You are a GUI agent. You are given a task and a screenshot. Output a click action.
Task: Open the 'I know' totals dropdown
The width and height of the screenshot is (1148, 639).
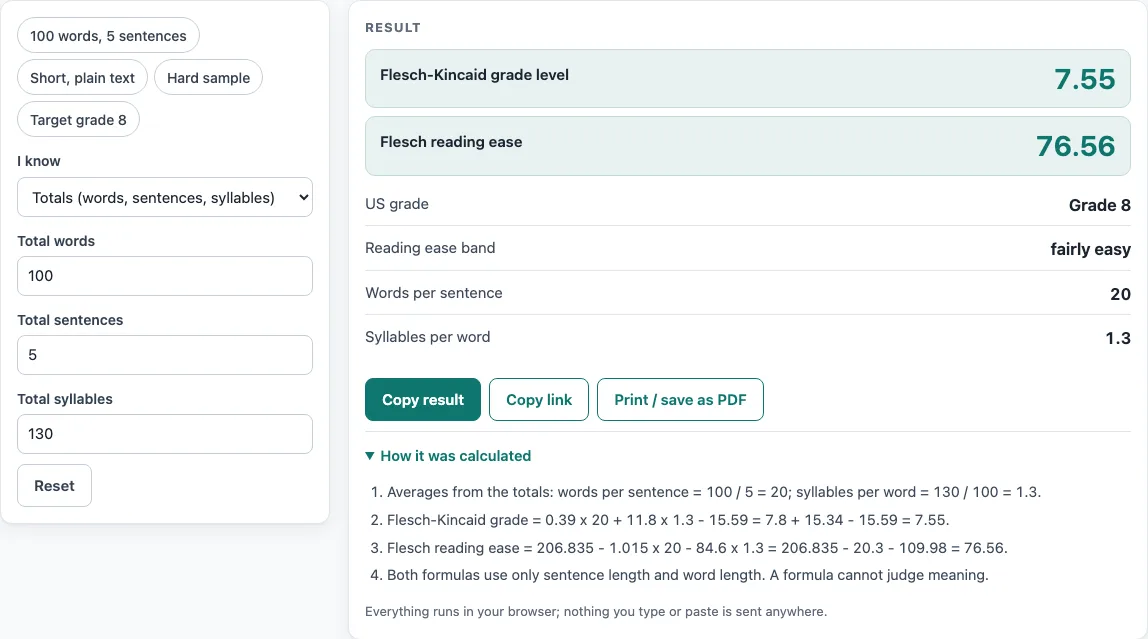click(x=165, y=198)
